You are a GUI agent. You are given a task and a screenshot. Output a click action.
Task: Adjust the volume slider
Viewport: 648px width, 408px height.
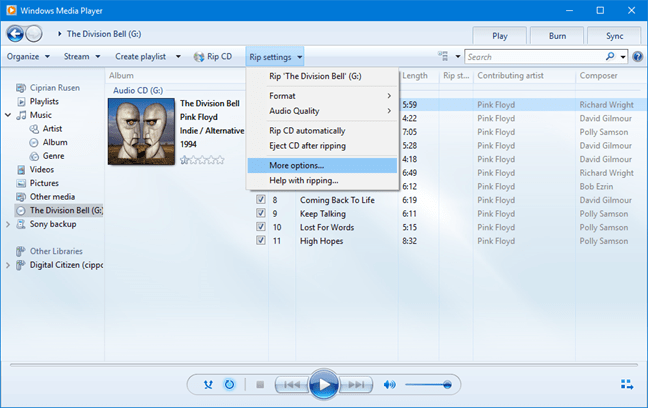tap(428, 385)
